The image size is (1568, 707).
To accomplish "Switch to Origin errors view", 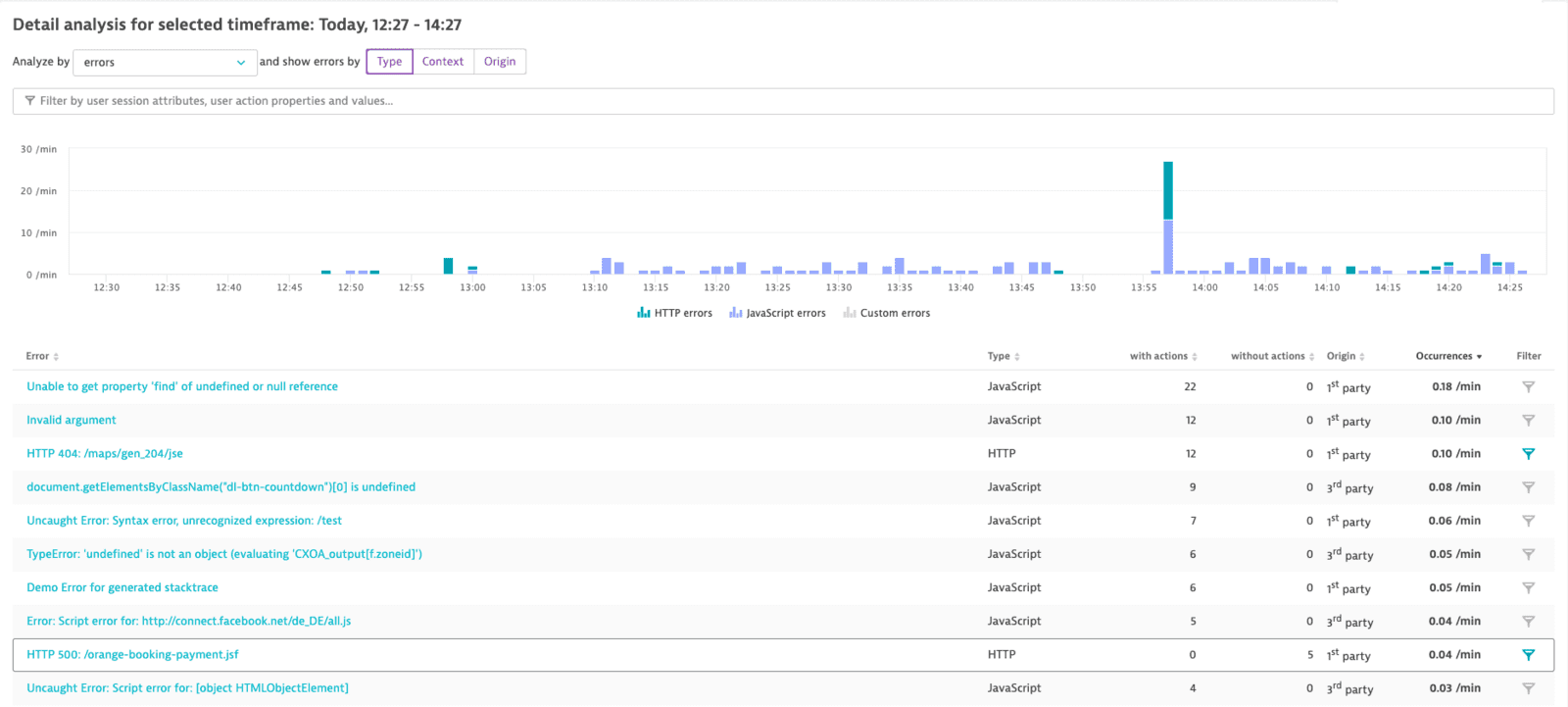I will (500, 62).
